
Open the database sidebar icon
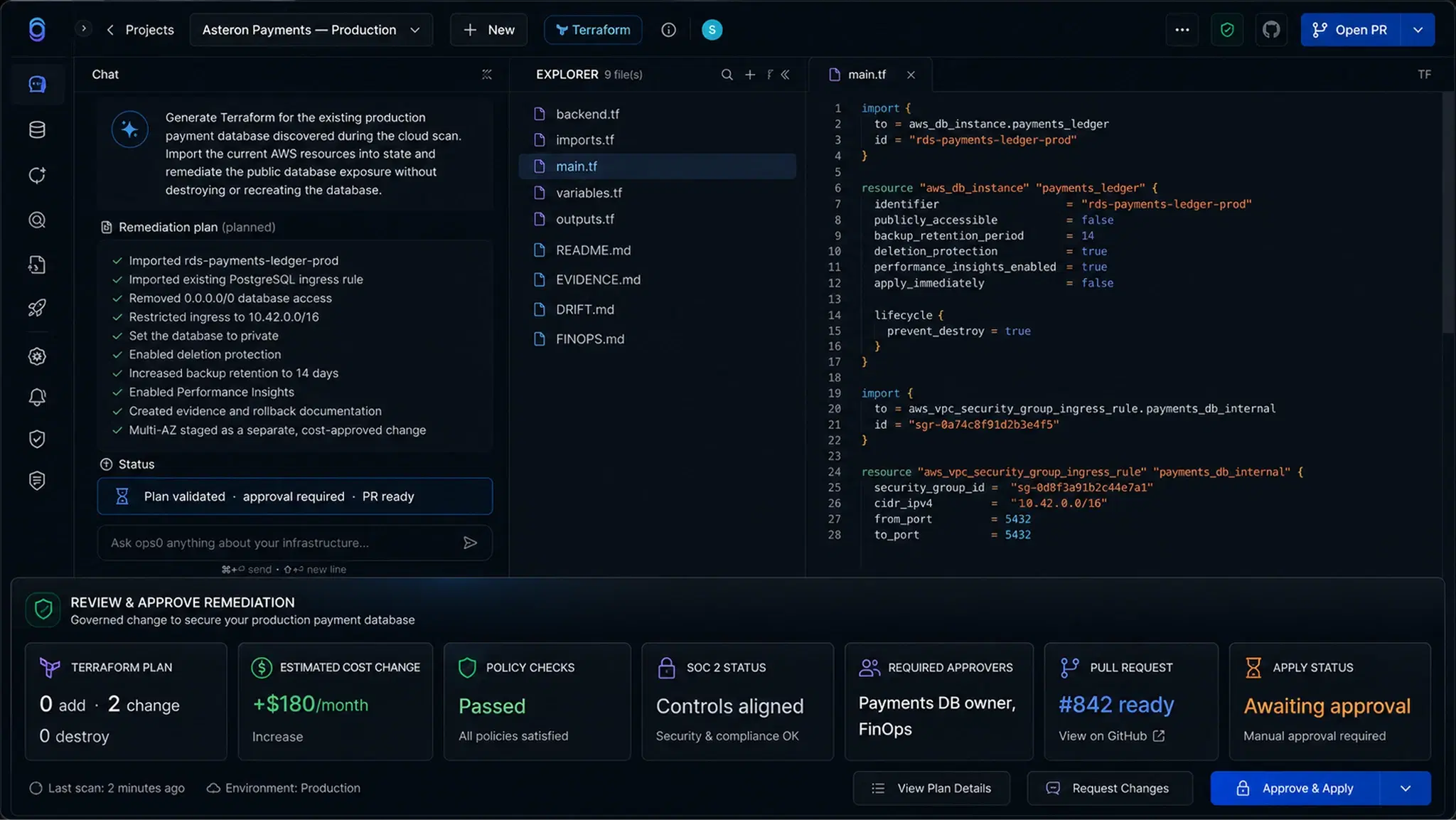tap(37, 129)
